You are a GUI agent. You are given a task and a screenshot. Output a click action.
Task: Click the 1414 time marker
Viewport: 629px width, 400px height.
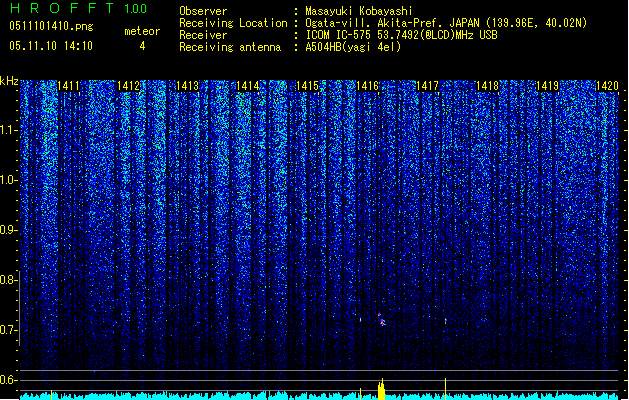click(x=248, y=86)
